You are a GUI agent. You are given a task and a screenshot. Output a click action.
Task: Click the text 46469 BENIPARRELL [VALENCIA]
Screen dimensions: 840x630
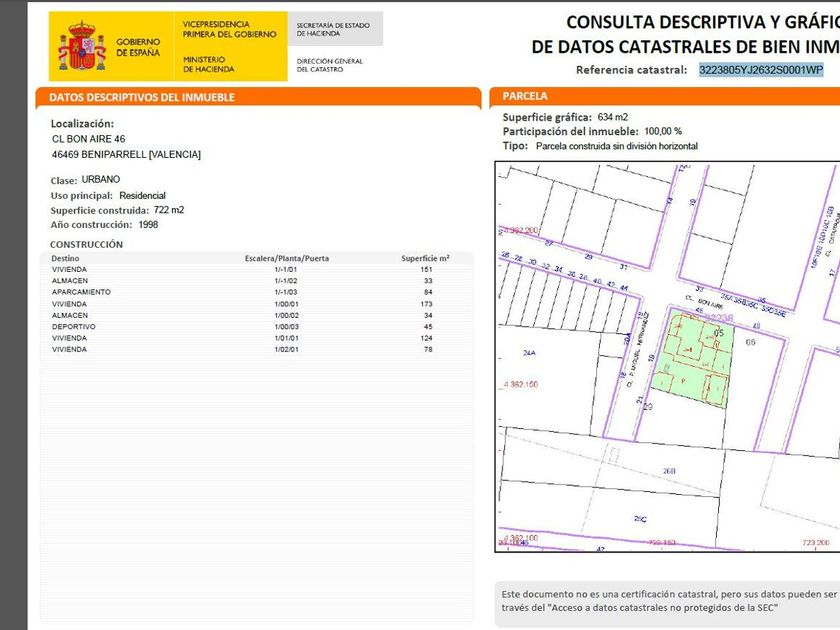point(126,154)
